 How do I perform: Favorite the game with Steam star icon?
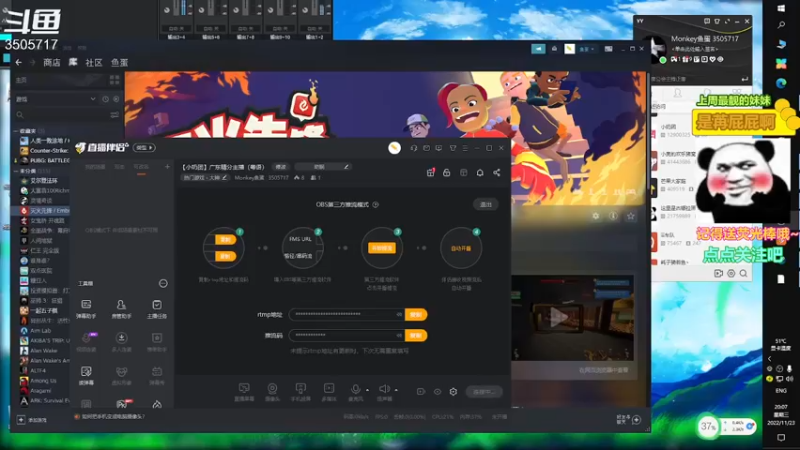point(631,216)
